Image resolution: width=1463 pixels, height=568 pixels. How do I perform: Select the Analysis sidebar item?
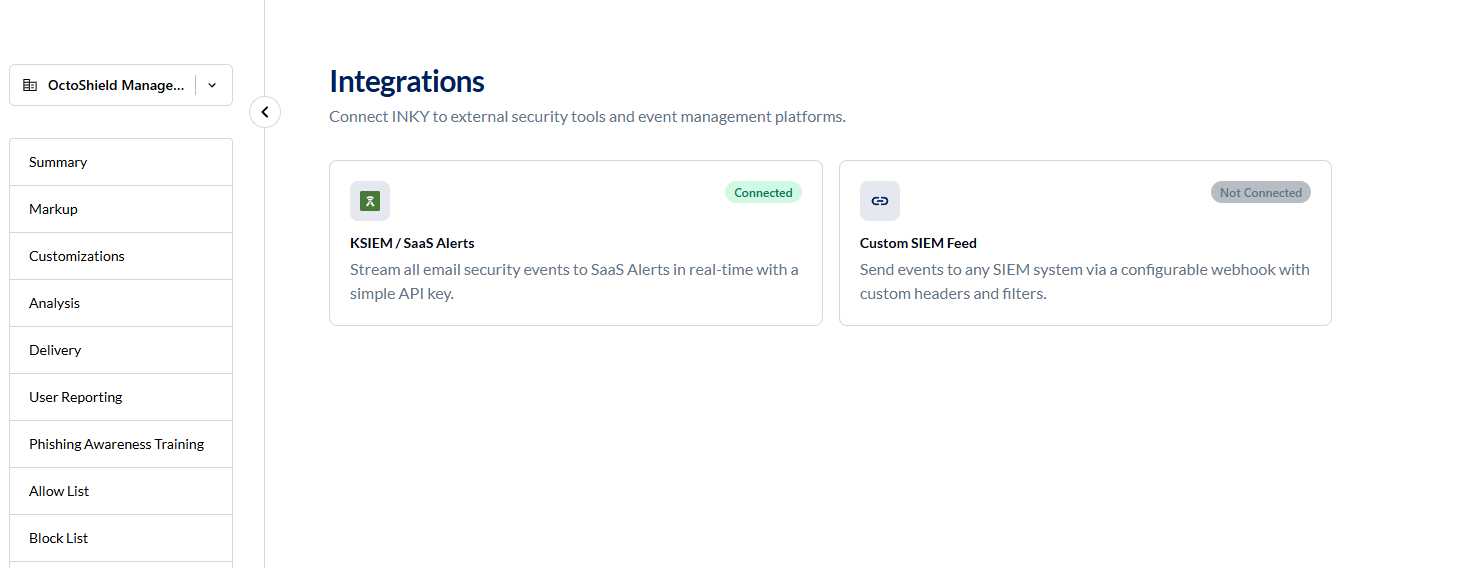121,303
